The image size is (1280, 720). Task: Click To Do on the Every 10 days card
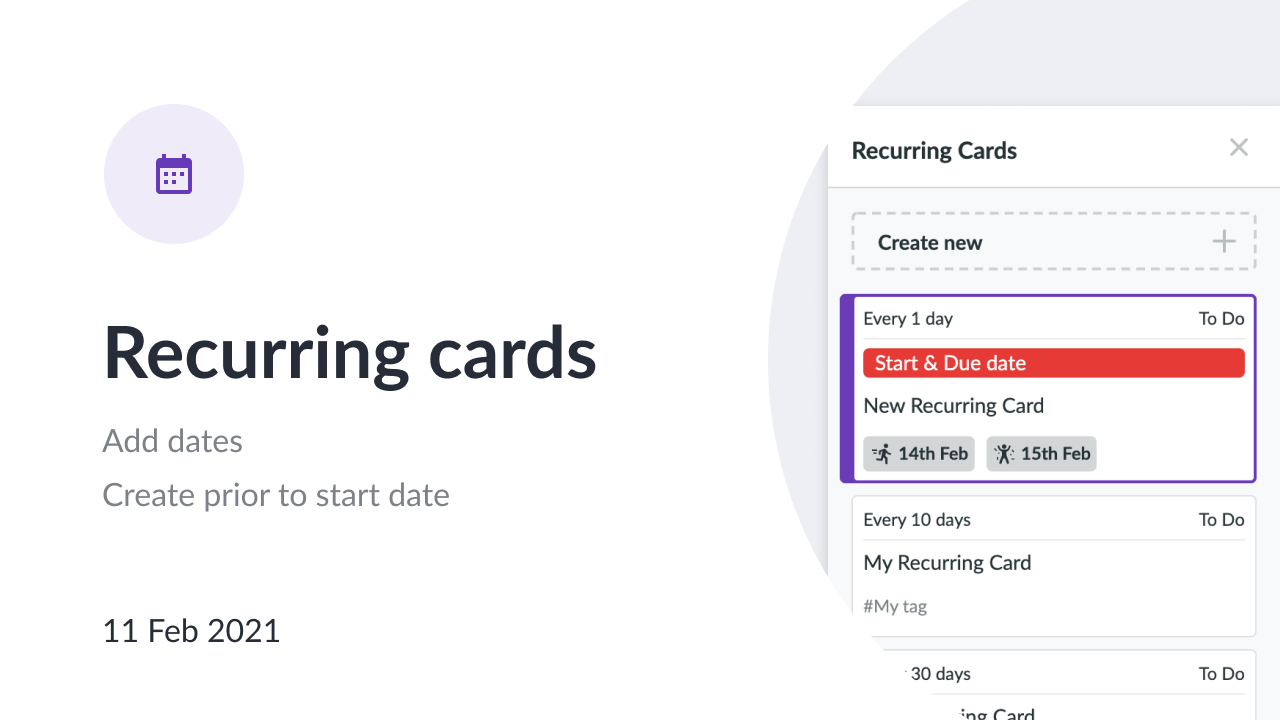coord(1221,520)
